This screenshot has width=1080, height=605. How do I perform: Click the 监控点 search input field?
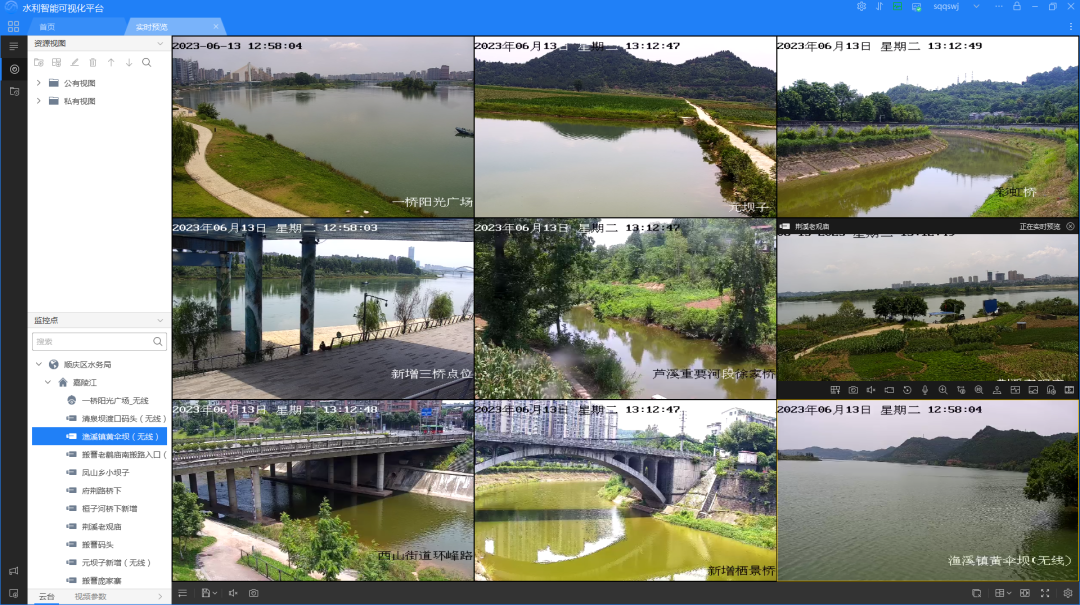click(x=92, y=342)
